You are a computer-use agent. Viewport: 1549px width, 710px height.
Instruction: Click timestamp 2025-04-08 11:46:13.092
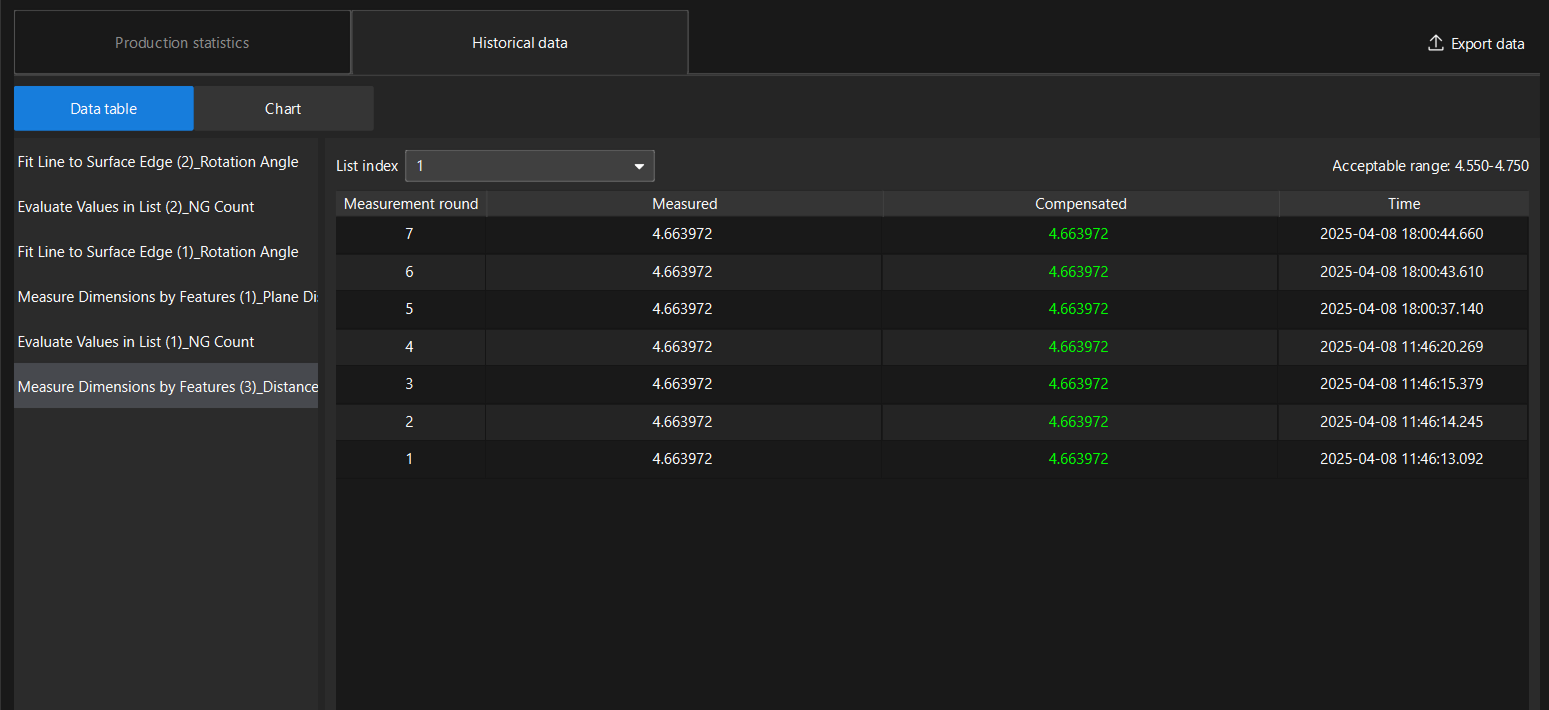click(1401, 459)
